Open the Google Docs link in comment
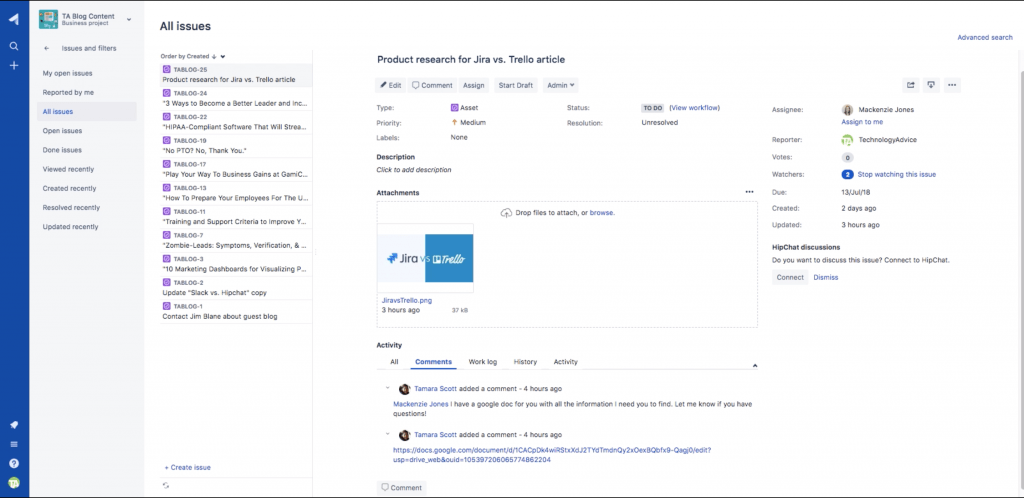 [552, 454]
